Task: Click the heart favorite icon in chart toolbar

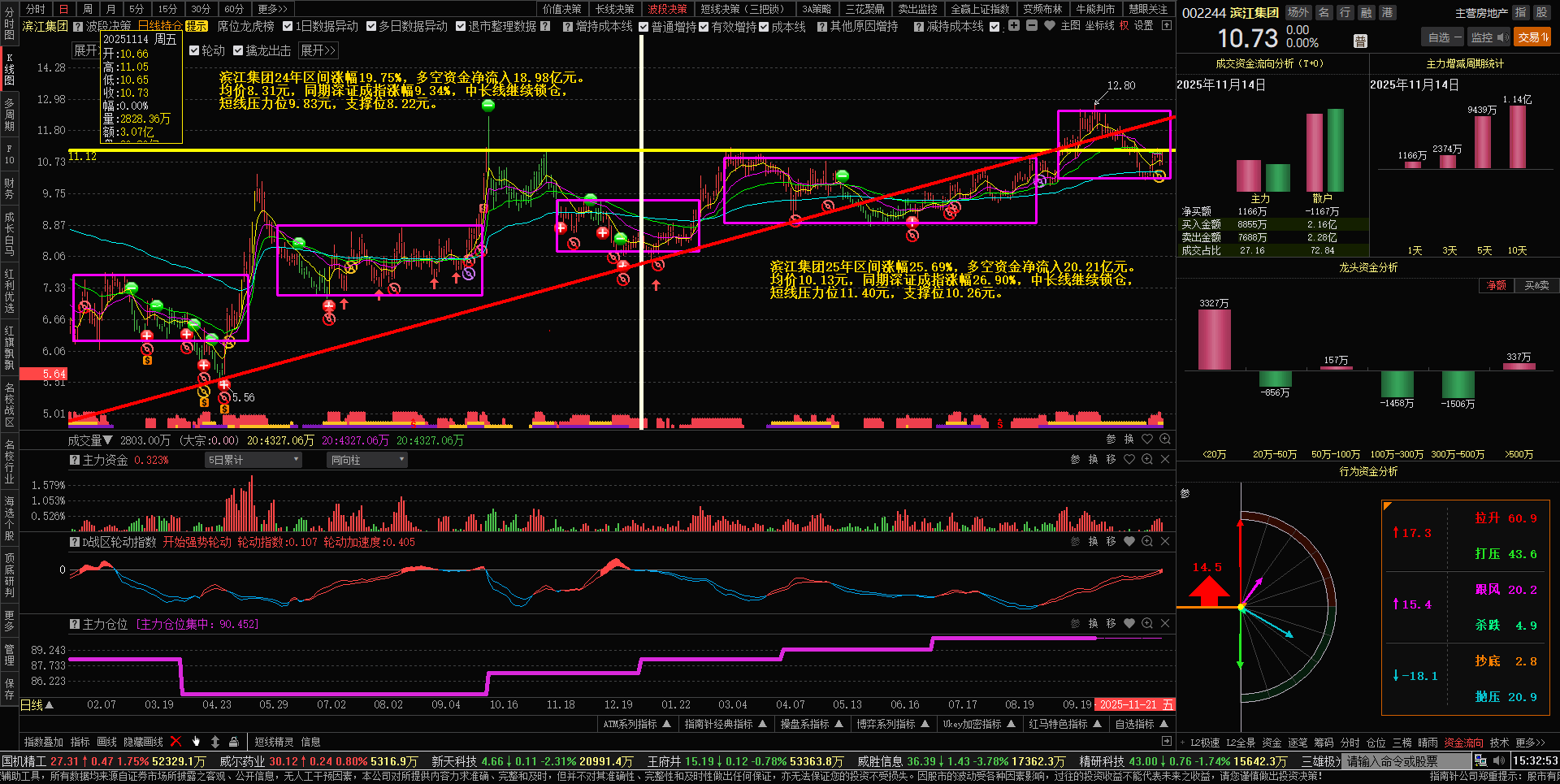Action: pyautogui.click(x=1050, y=26)
